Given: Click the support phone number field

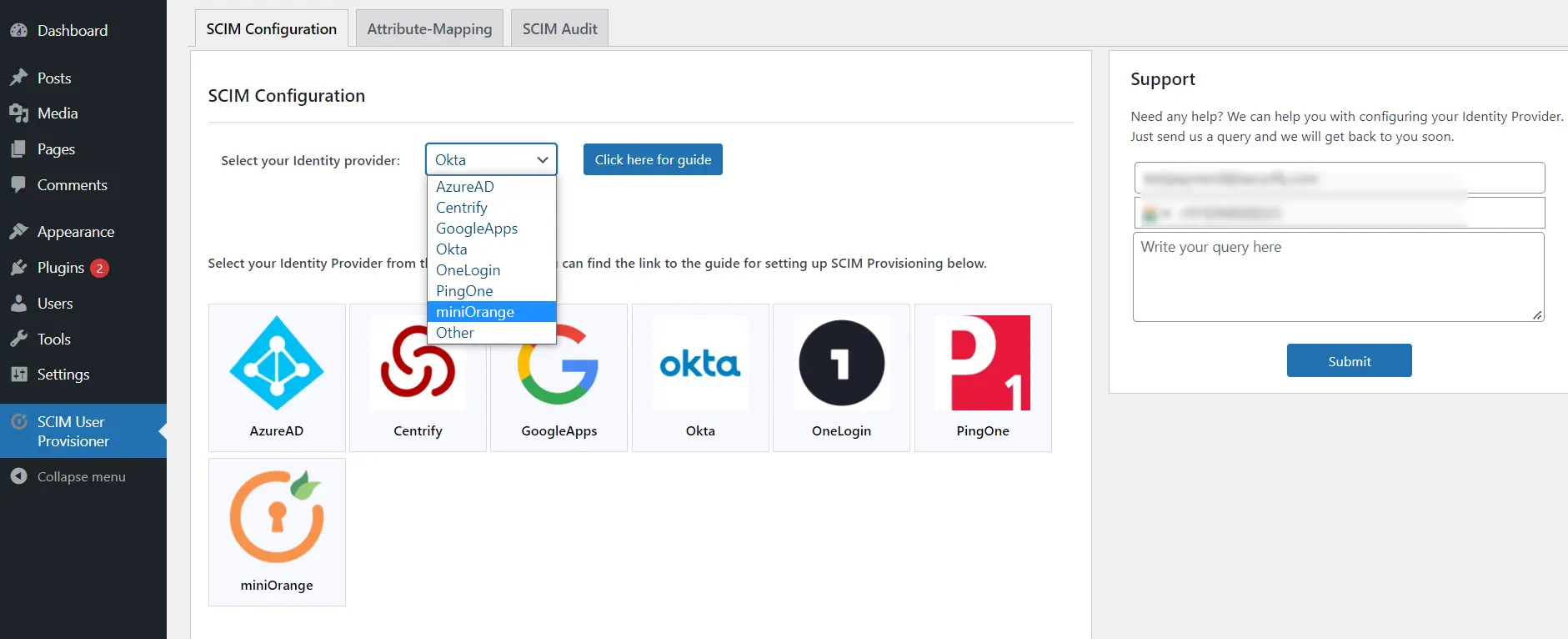Looking at the screenshot, I should (1340, 213).
